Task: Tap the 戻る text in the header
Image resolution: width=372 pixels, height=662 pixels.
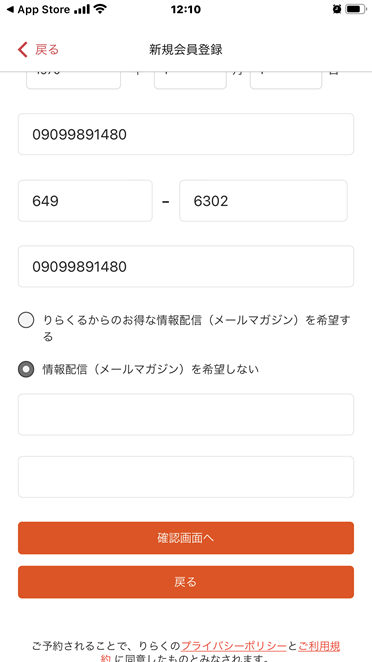Action: click(x=47, y=50)
